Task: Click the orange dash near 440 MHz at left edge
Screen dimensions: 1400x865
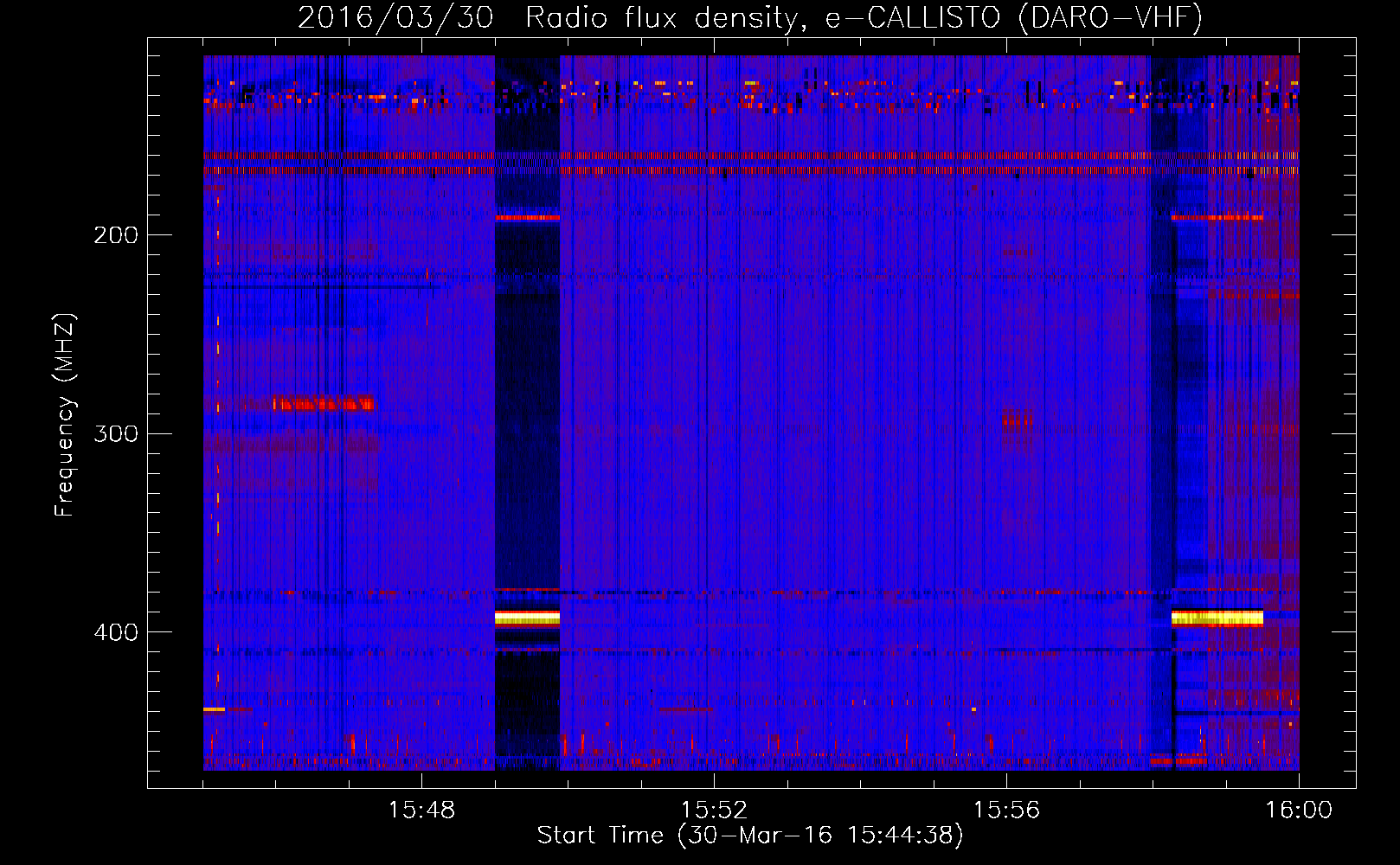Action: click(x=214, y=709)
